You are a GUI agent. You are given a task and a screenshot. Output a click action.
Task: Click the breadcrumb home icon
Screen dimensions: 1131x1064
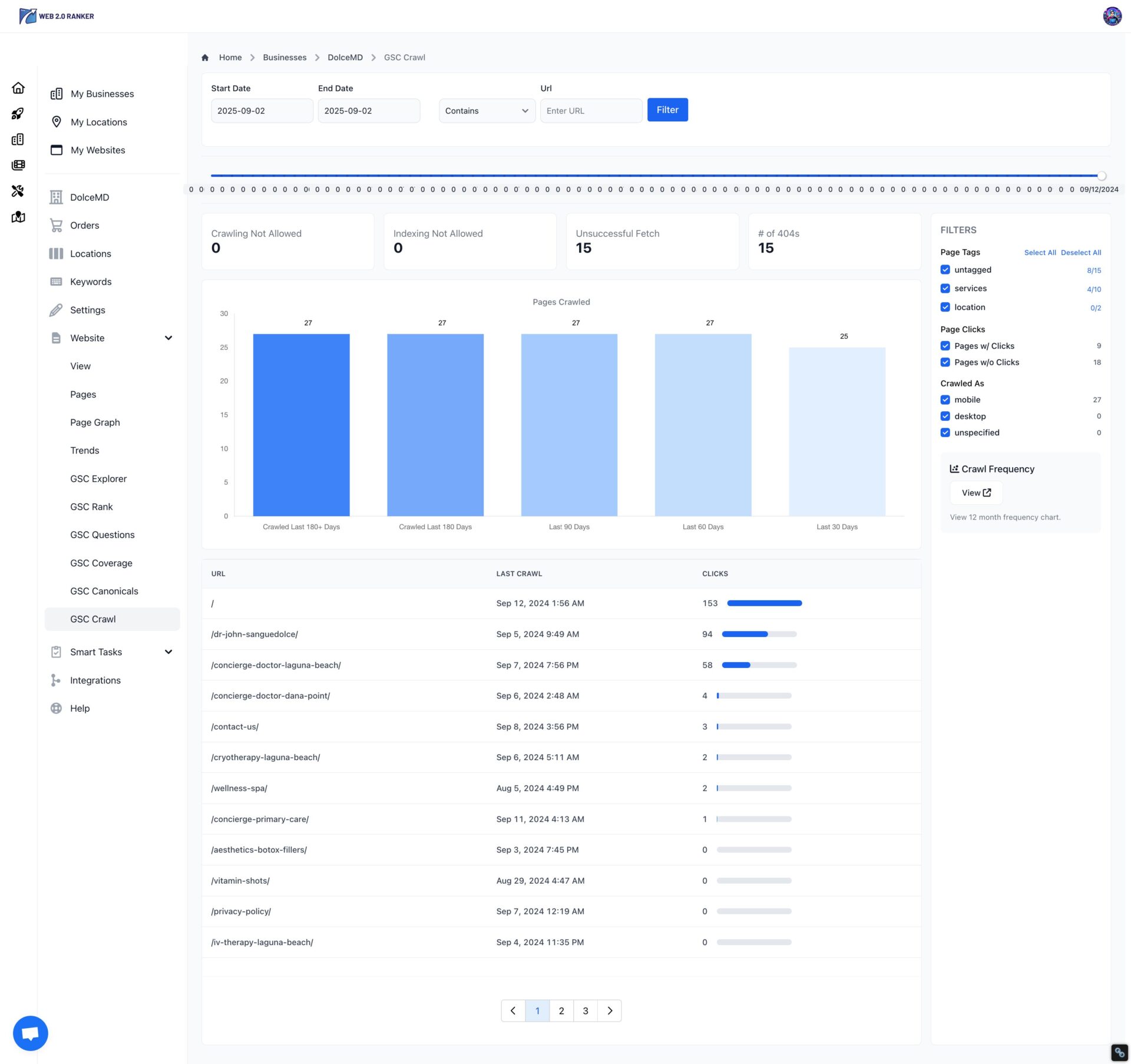(205, 58)
